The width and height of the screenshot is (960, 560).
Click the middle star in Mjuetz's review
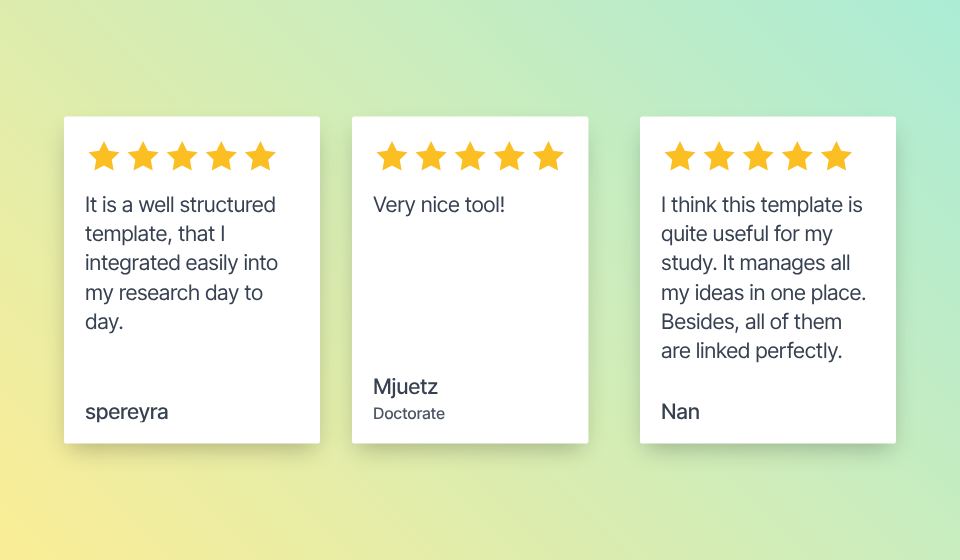point(470,156)
